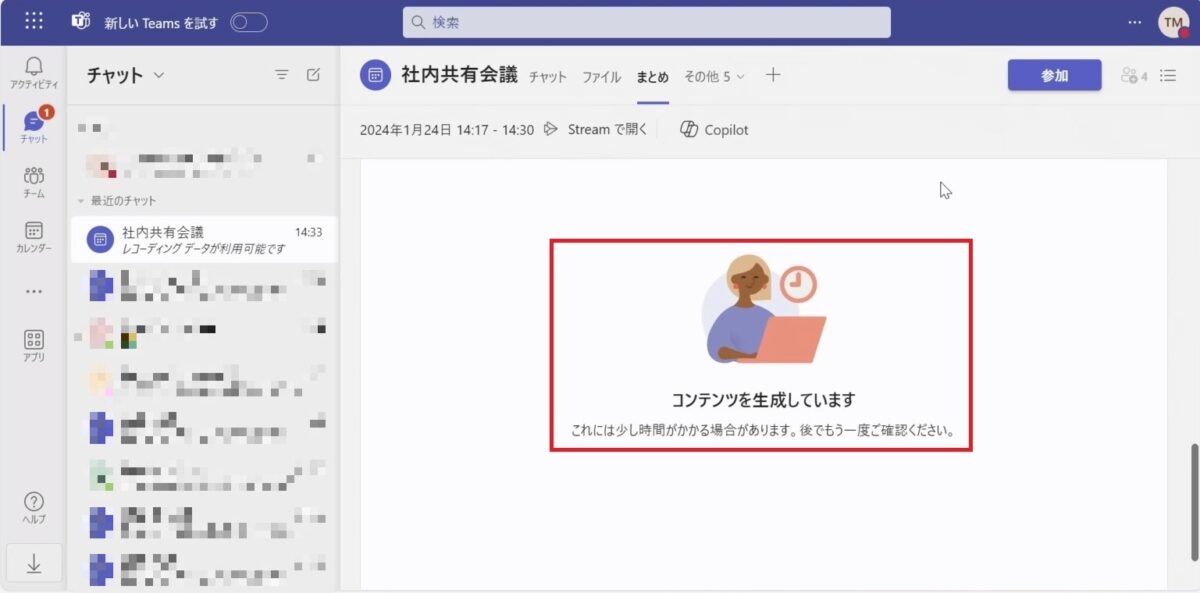The height and width of the screenshot is (593, 1200).
Task: Open the Copilot button in meeting header
Action: point(713,129)
